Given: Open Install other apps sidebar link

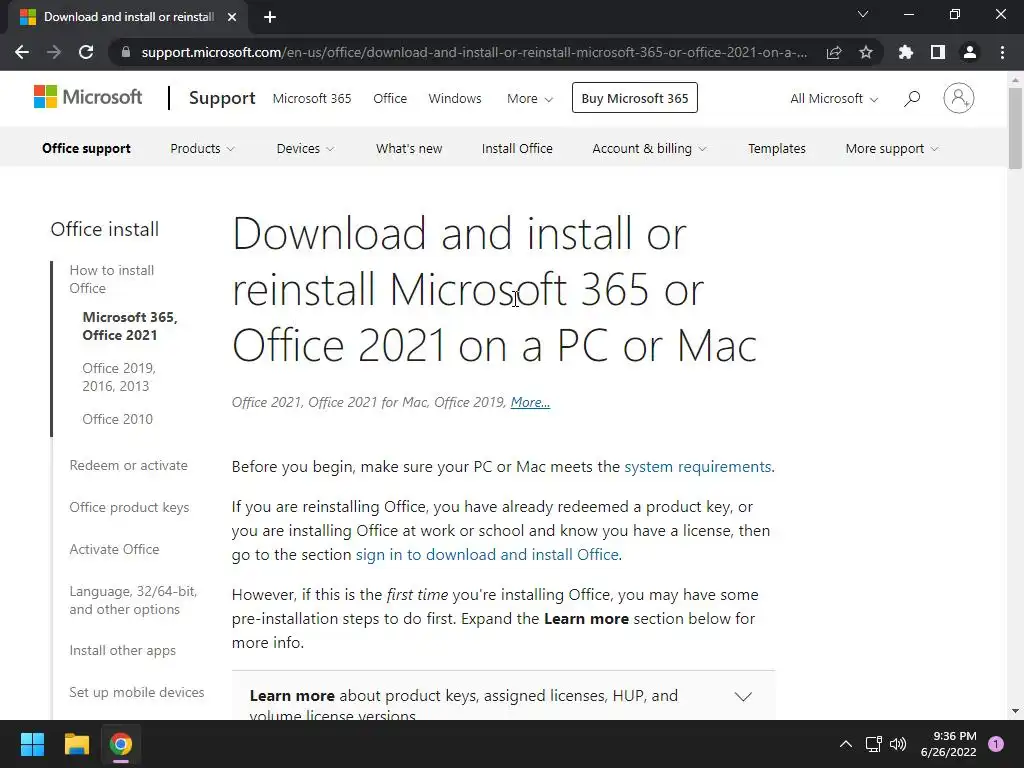Looking at the screenshot, I should 123,650.
